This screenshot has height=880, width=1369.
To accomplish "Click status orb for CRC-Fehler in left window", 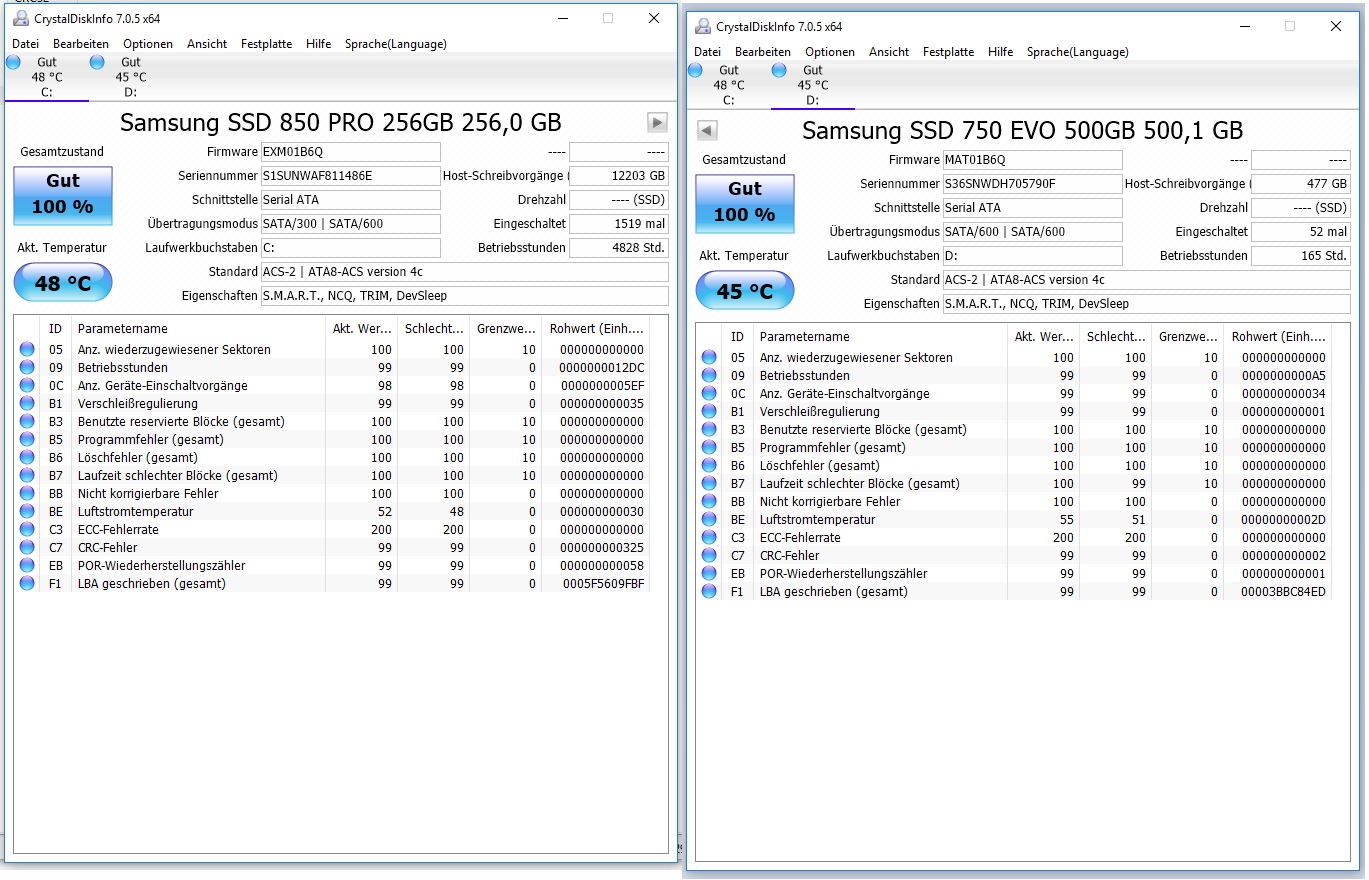I will 27,548.
